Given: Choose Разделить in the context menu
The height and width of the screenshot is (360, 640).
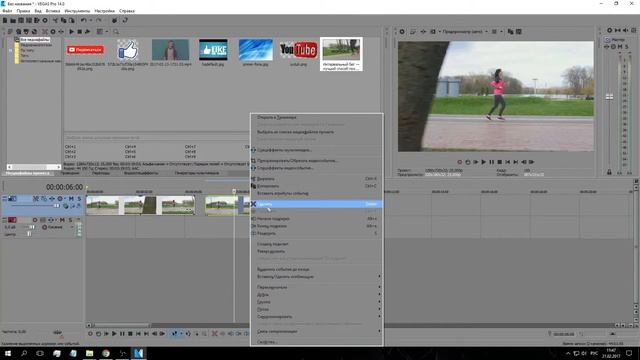Looking at the screenshot, I should [317, 233].
